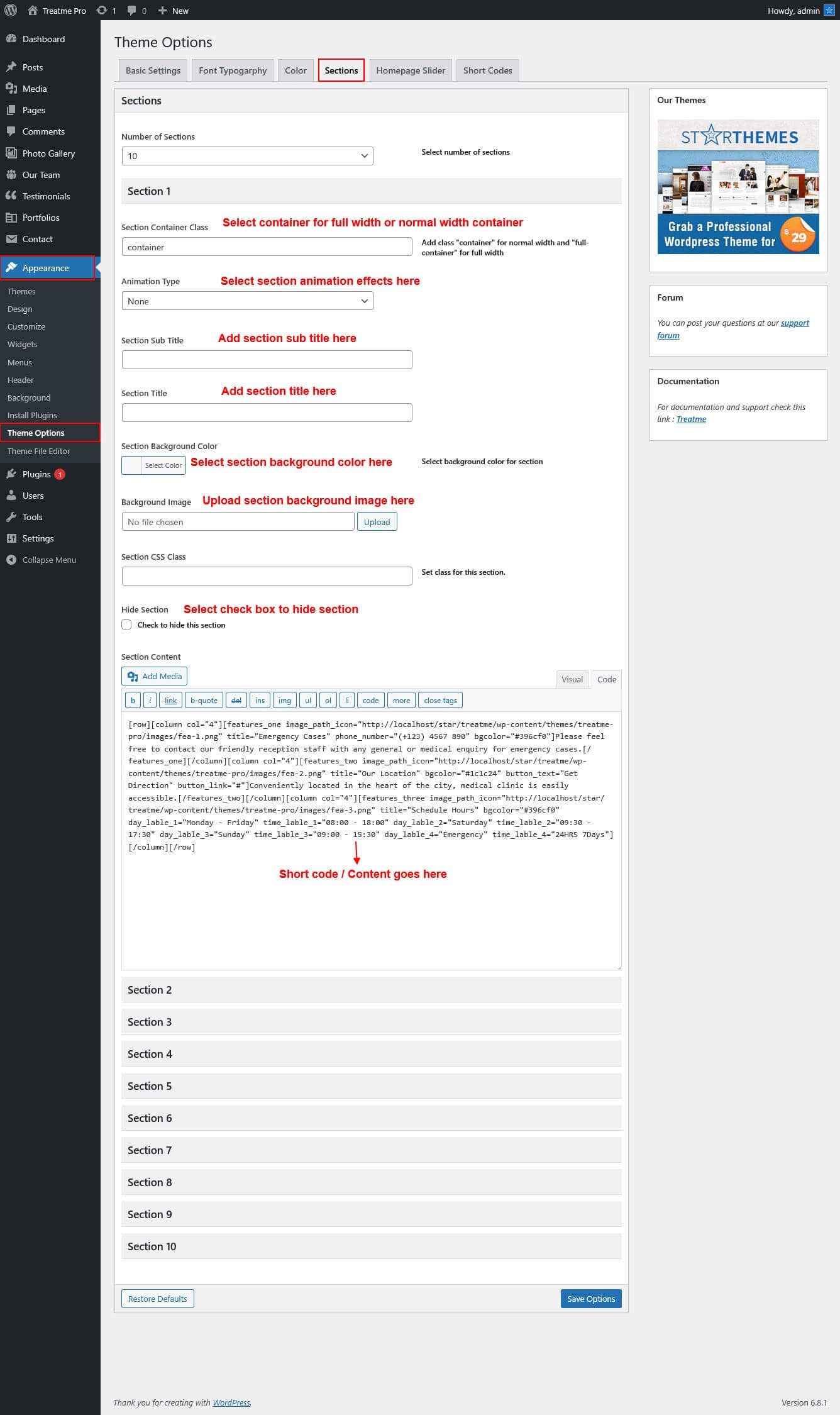Open Dashboard from the sidebar
840x1415 pixels.
pyautogui.click(x=43, y=39)
